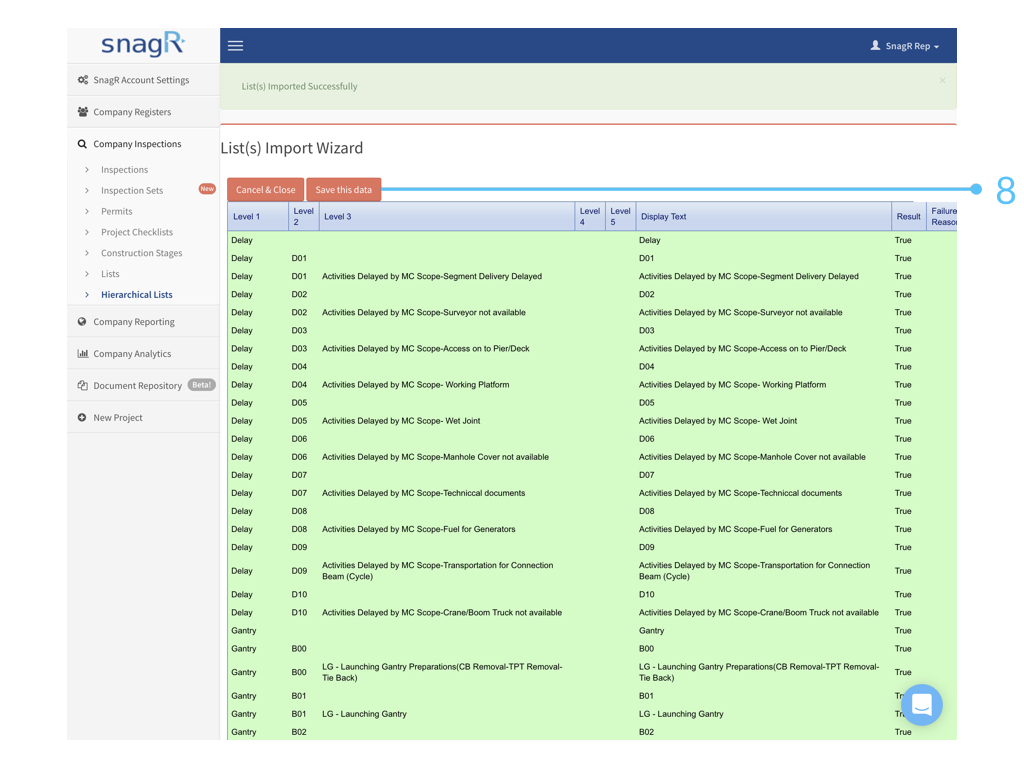The height and width of the screenshot is (768, 1024).
Task: Click Company Registers people icon
Action: tap(83, 112)
